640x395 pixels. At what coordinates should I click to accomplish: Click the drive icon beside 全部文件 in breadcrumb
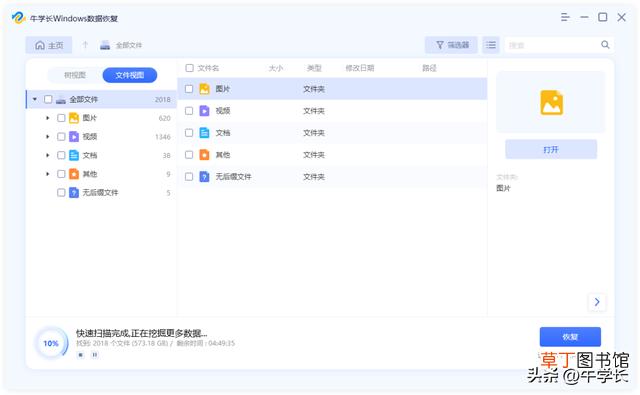[105, 45]
